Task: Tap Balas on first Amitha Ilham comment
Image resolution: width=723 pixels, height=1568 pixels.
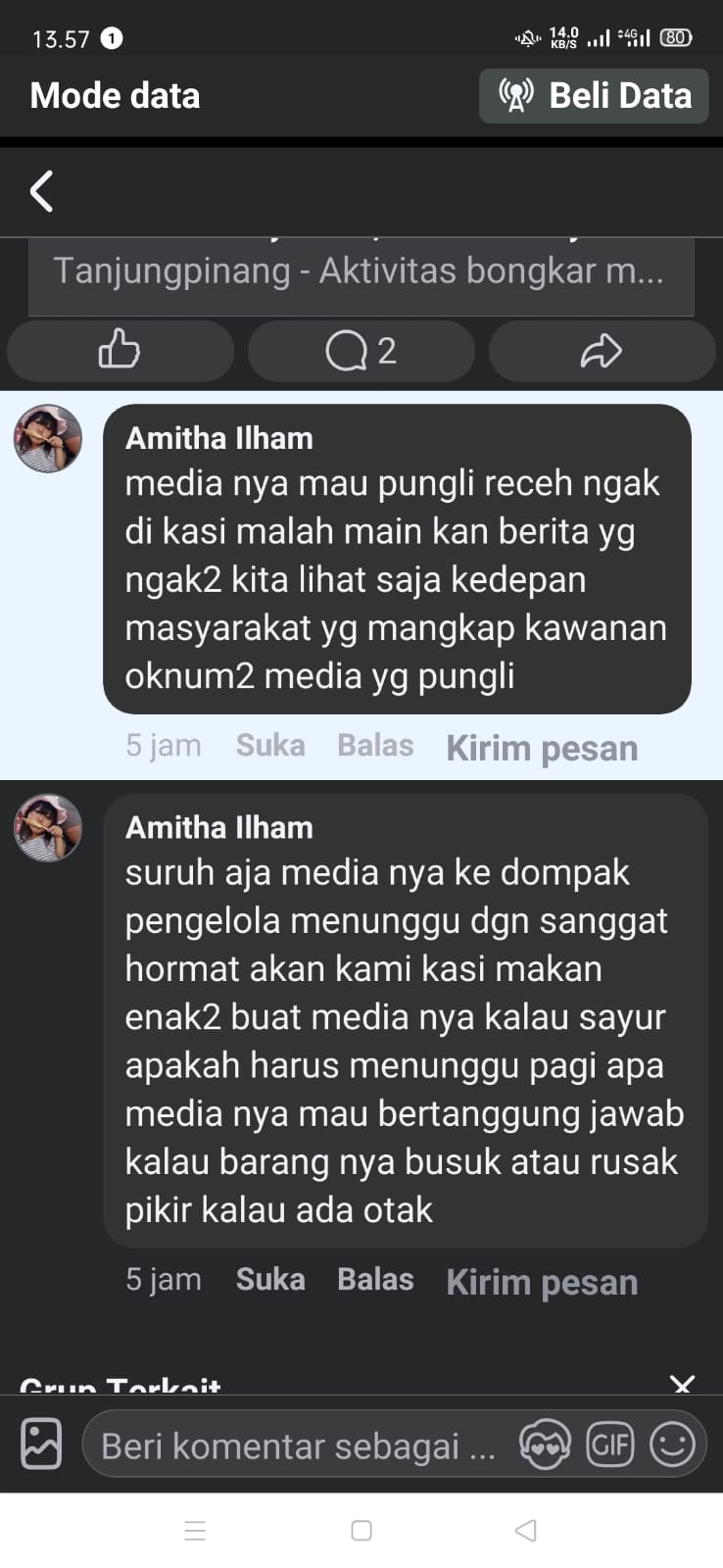Action: pos(375,746)
